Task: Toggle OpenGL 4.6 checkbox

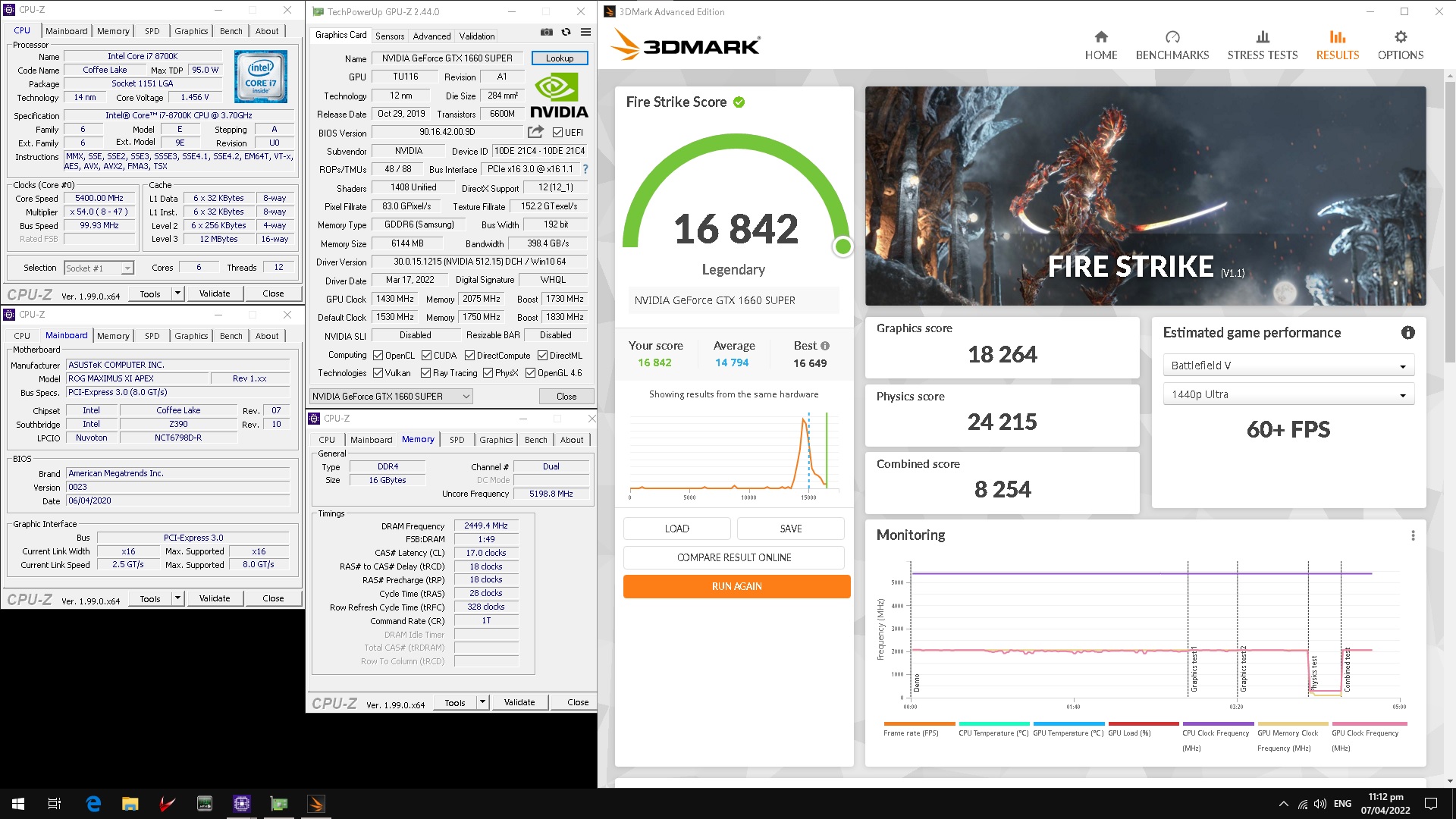Action: coord(530,373)
